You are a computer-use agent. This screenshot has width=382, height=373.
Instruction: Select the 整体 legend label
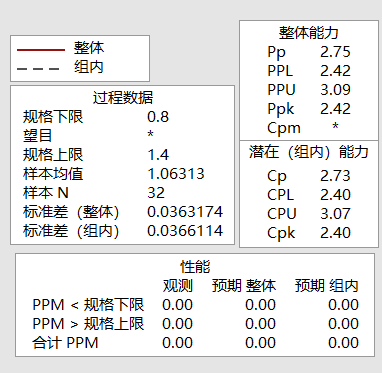(89, 48)
